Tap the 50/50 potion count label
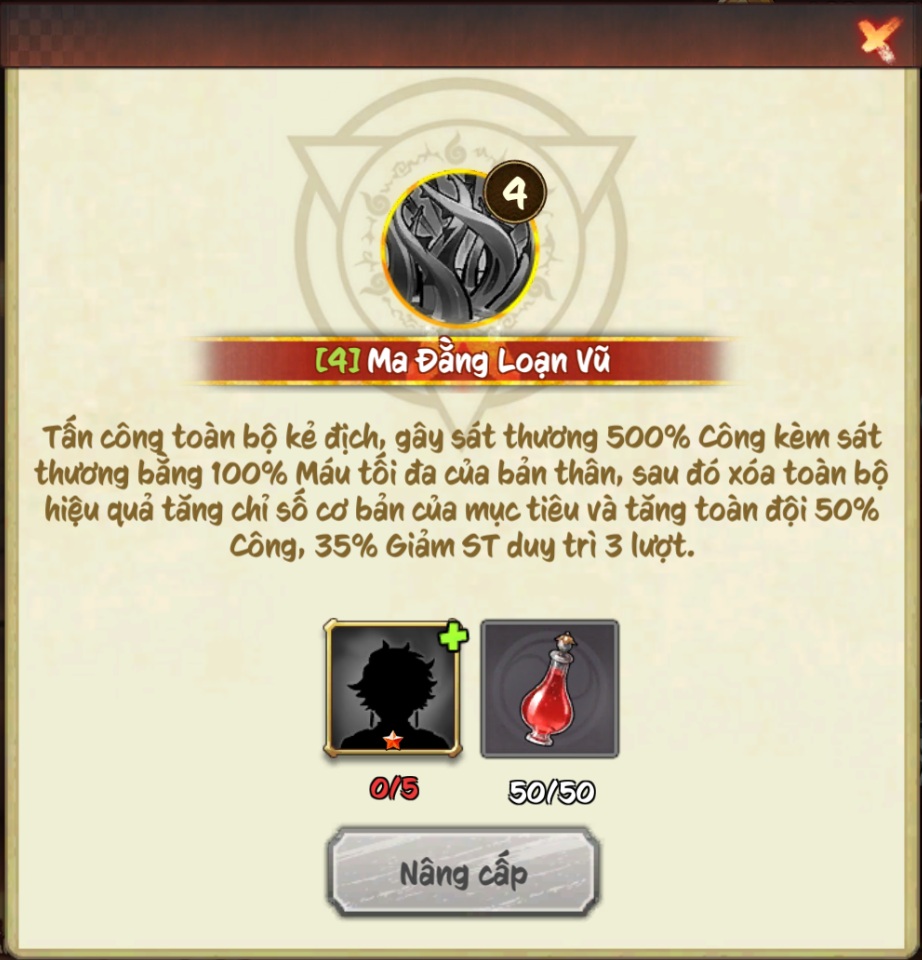This screenshot has width=922, height=960. coord(551,792)
